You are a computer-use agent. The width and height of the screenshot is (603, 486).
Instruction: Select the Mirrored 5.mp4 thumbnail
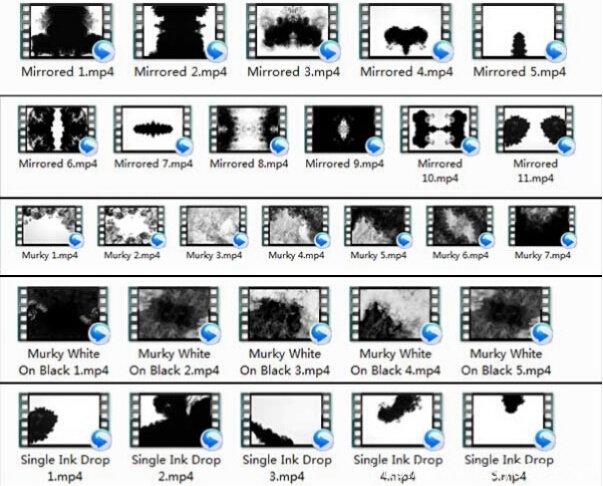pyautogui.click(x=518, y=32)
